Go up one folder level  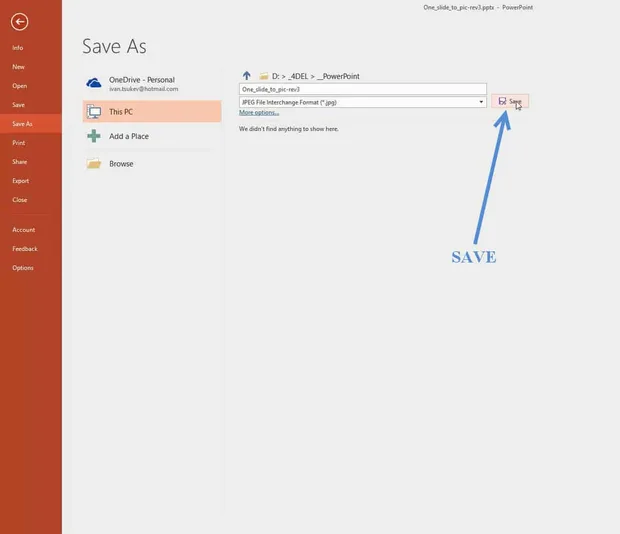pos(247,75)
